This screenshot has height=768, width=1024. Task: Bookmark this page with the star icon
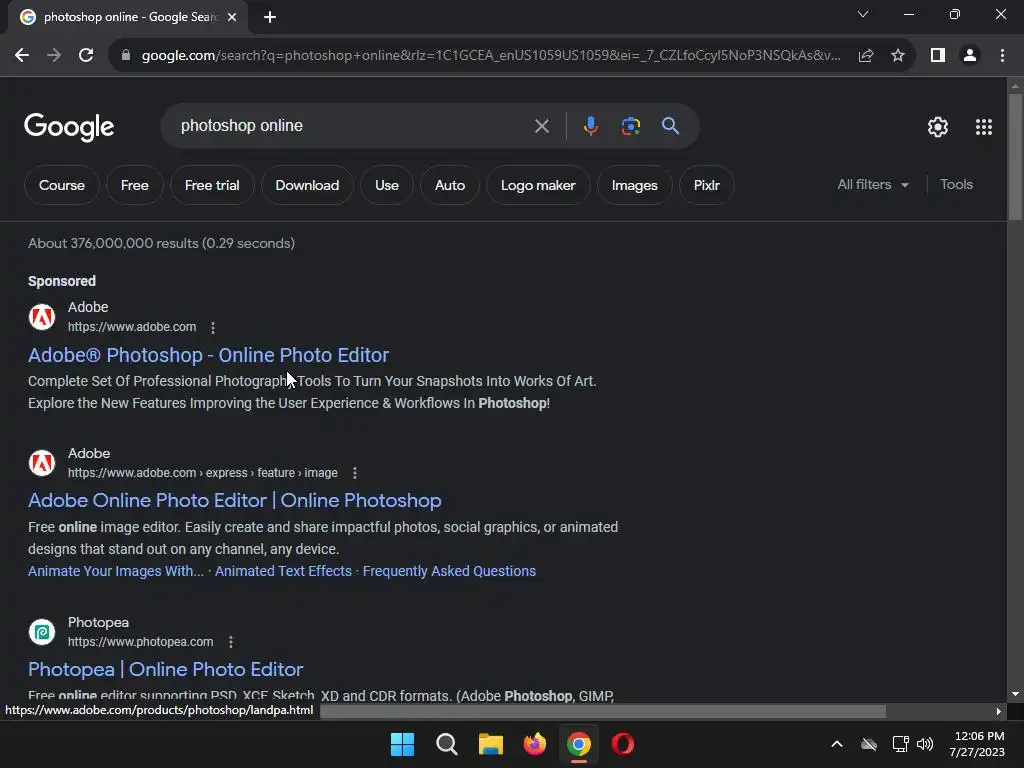pyautogui.click(x=898, y=56)
